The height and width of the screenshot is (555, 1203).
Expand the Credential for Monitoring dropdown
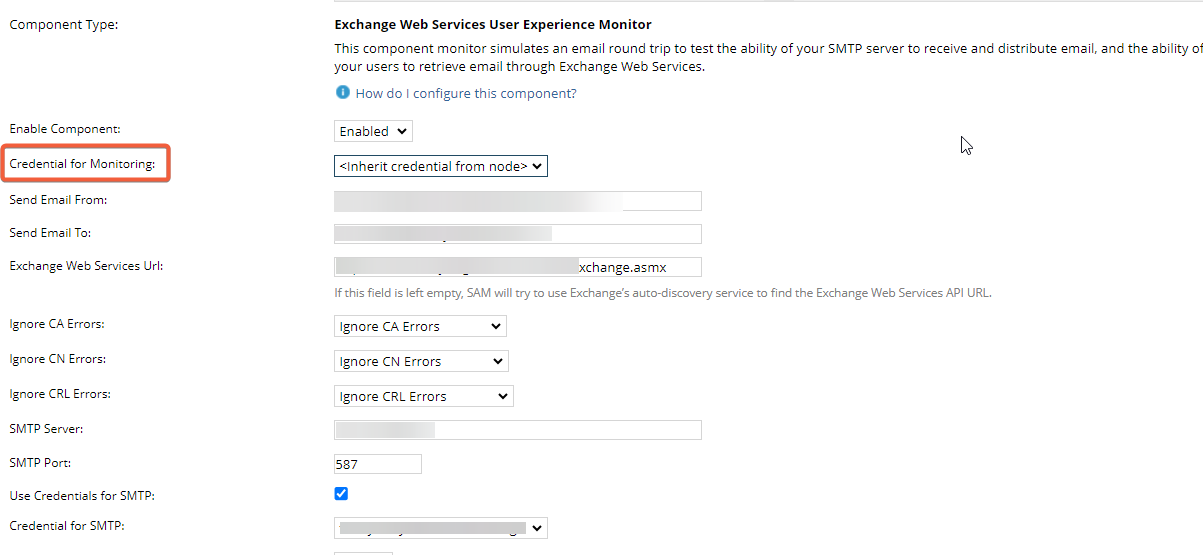point(441,166)
